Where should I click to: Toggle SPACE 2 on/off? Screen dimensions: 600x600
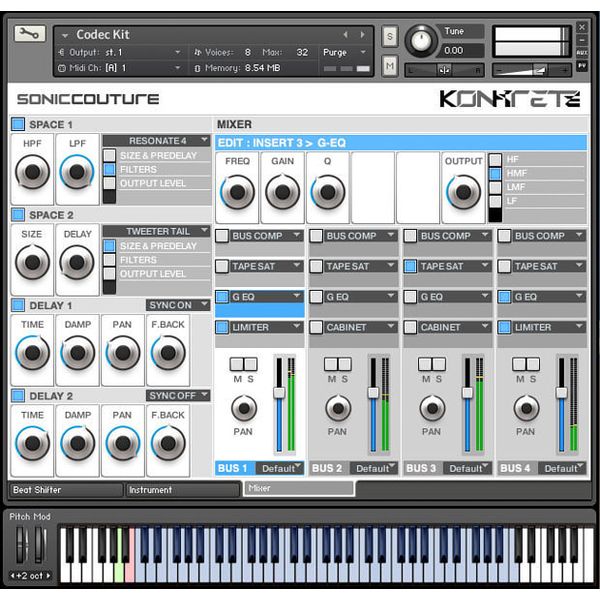click(18, 215)
